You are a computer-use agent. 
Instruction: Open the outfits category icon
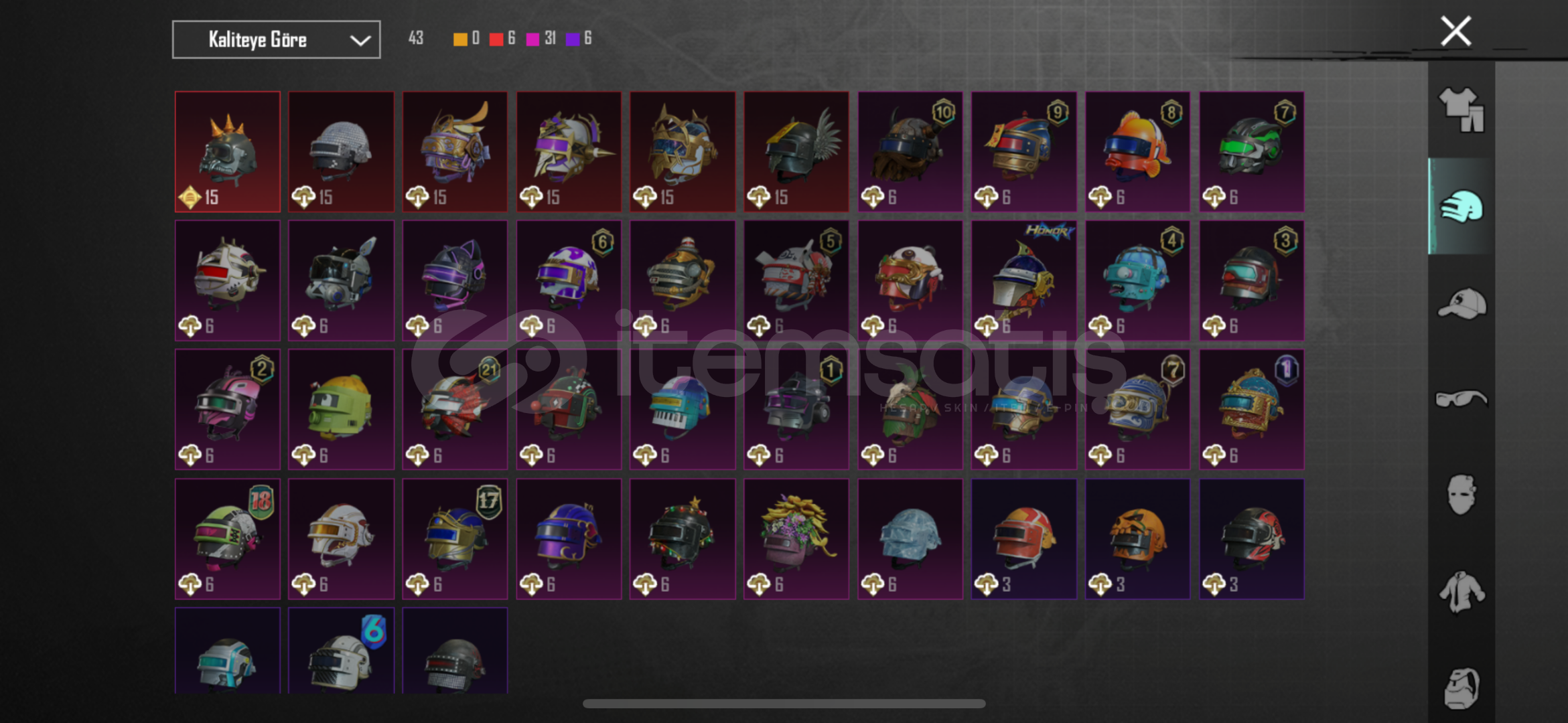pos(1462,110)
